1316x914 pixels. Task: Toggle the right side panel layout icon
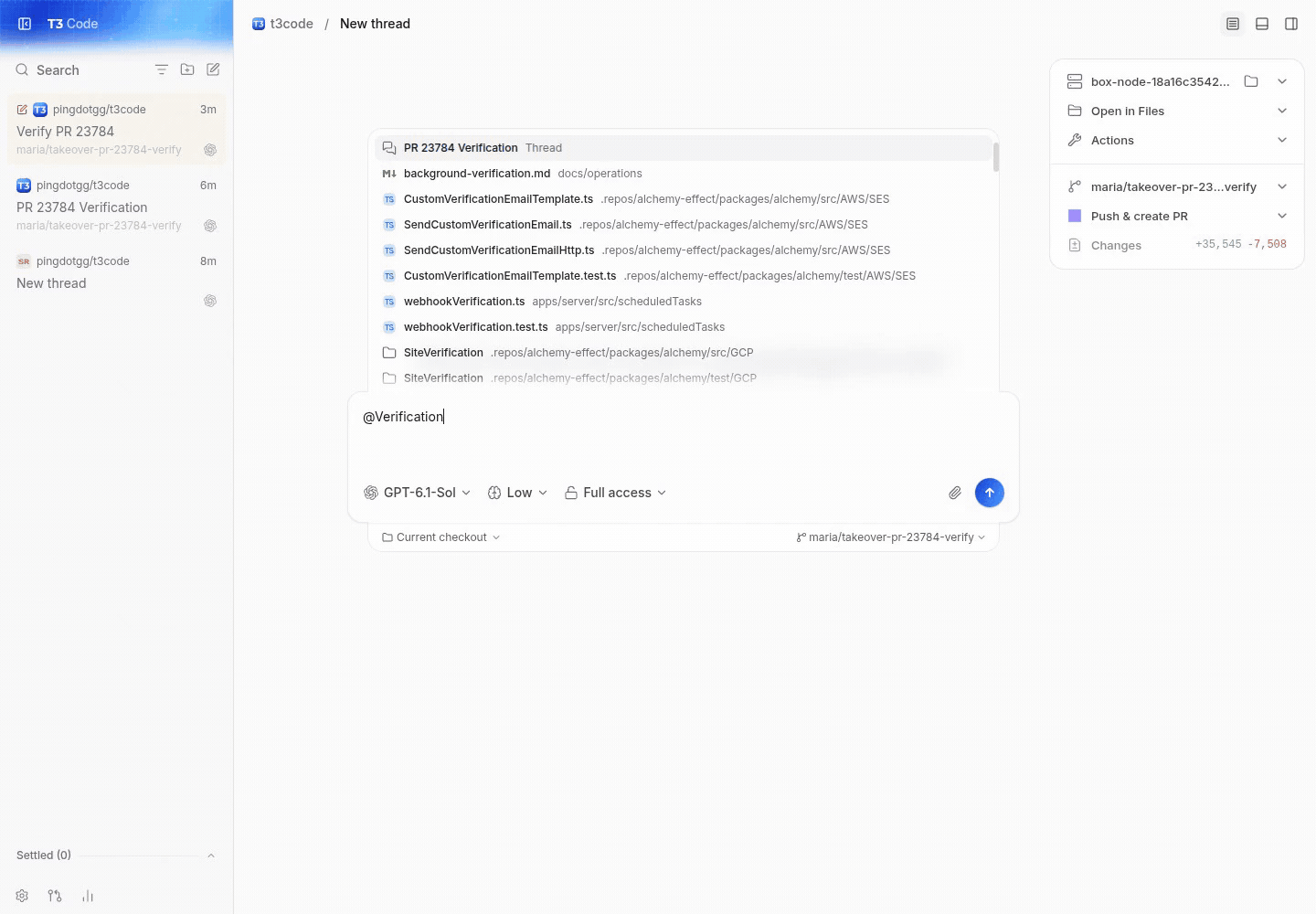[x=1291, y=24]
